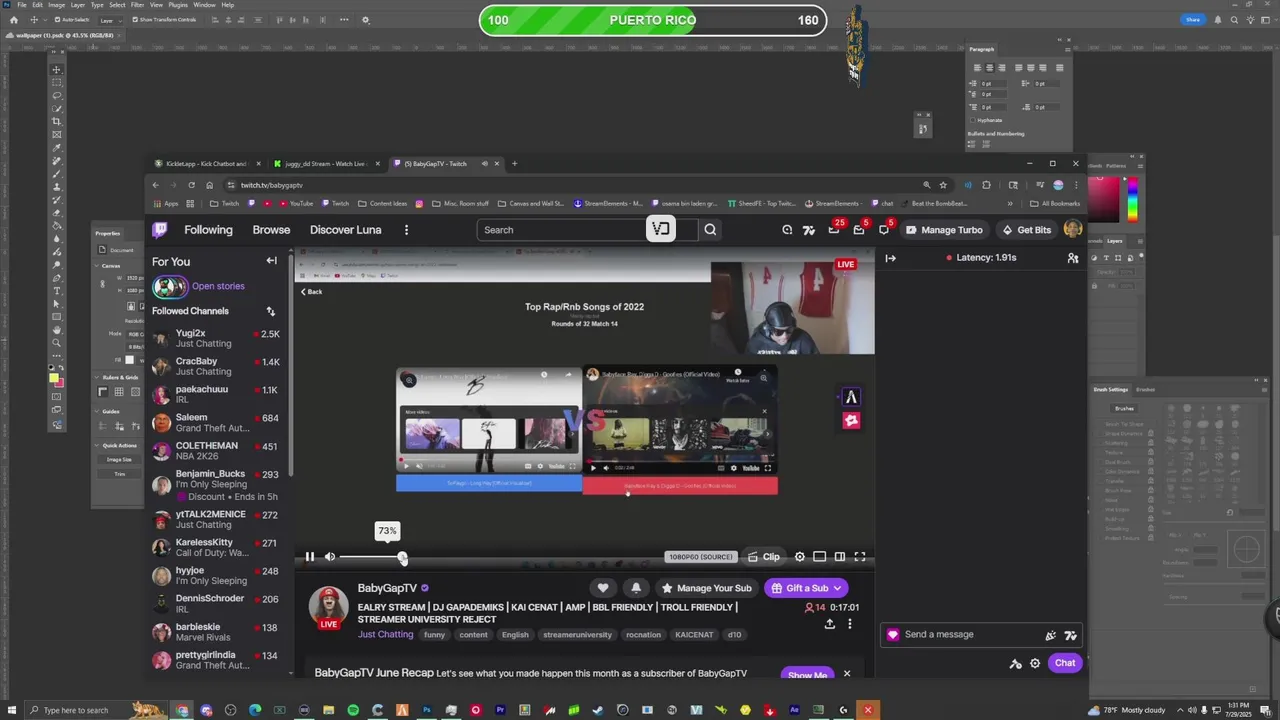Click the volume slider handle at 73%
The image size is (1280, 720).
(x=402, y=557)
